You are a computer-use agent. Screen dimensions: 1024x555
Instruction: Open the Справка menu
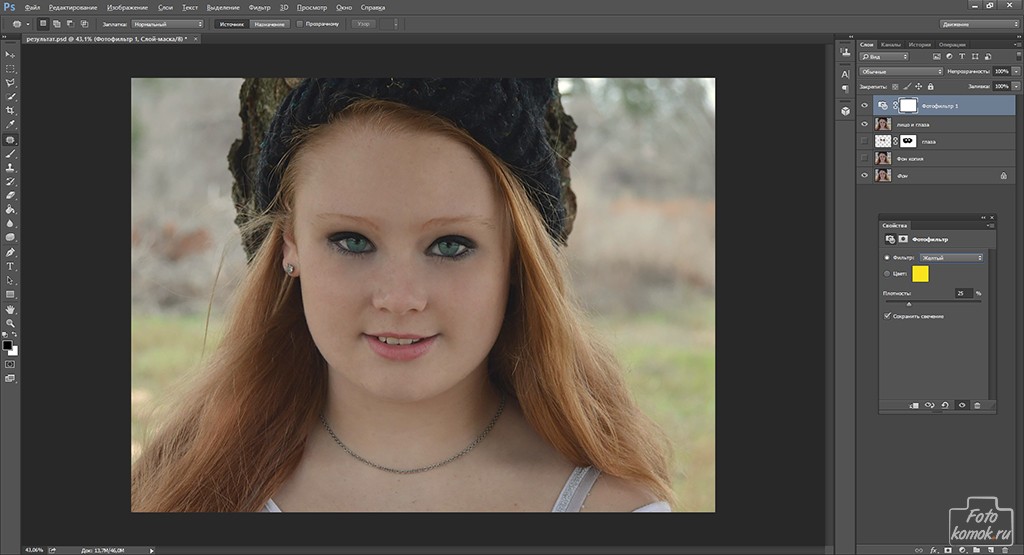click(x=373, y=8)
